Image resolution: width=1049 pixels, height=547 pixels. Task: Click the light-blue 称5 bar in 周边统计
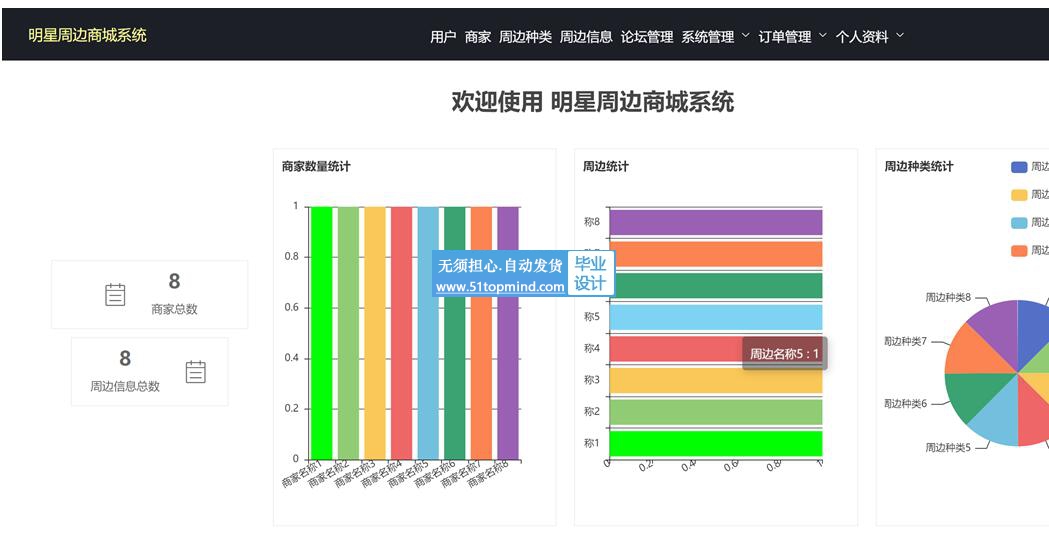716,317
